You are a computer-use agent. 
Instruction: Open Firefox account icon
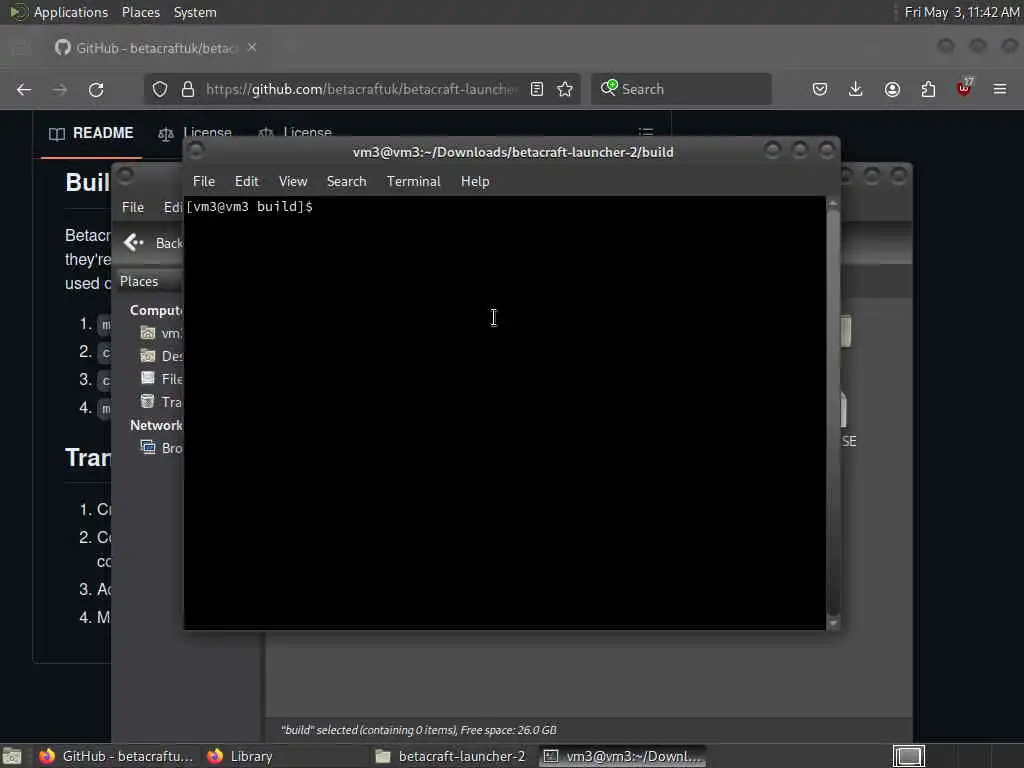[892, 89]
